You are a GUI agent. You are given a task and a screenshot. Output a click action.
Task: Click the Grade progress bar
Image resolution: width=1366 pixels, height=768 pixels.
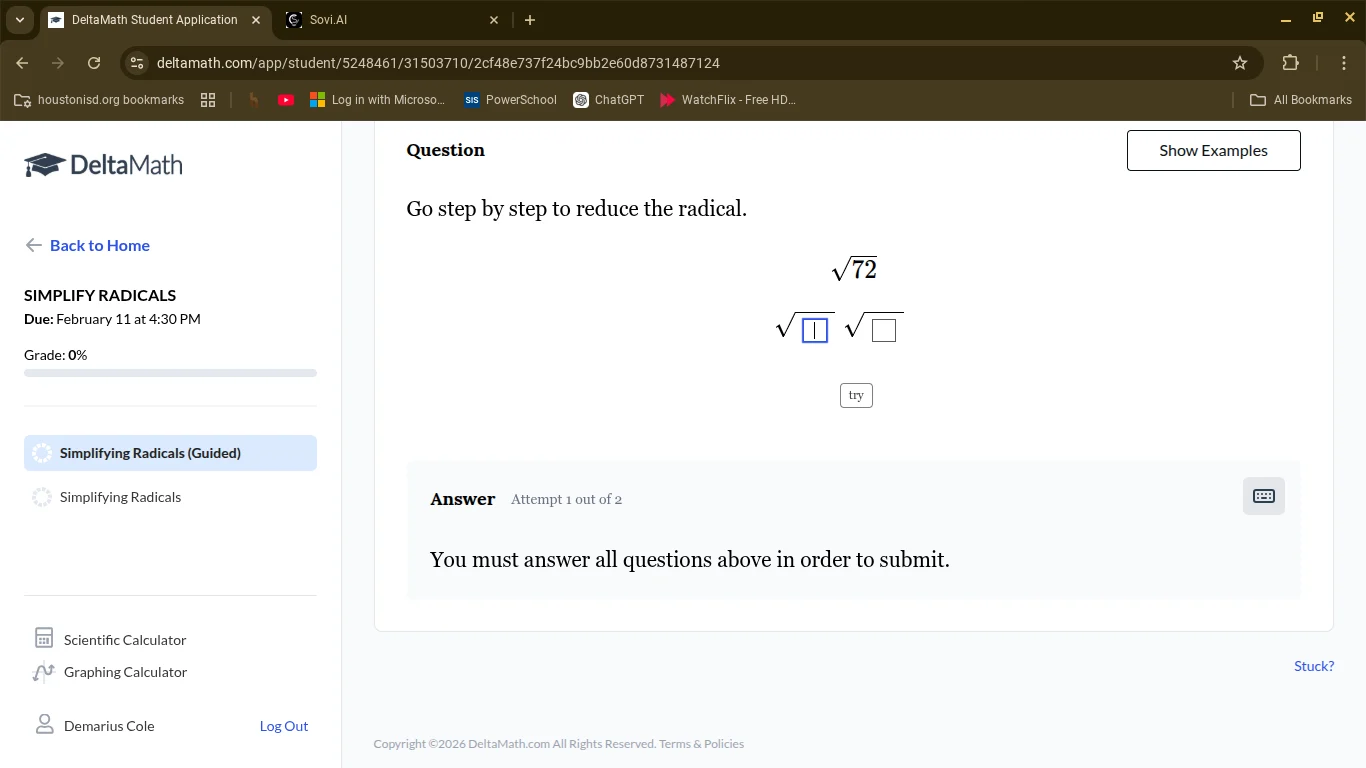170,372
